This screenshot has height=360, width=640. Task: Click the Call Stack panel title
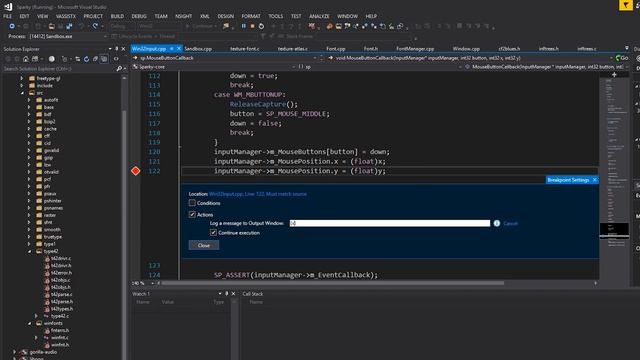[253, 294]
